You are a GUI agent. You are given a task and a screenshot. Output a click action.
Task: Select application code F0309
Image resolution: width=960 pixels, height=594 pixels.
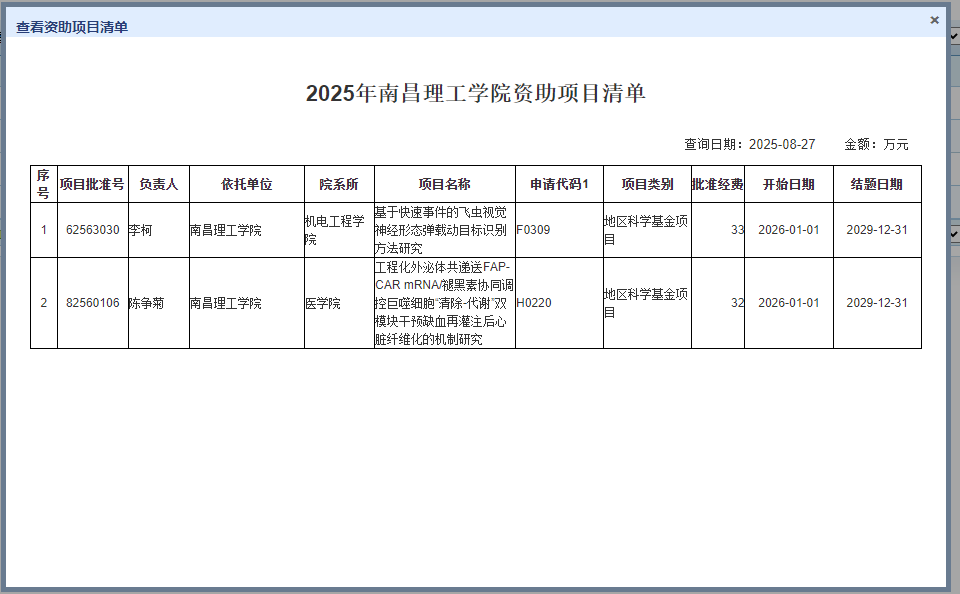pyautogui.click(x=533, y=230)
